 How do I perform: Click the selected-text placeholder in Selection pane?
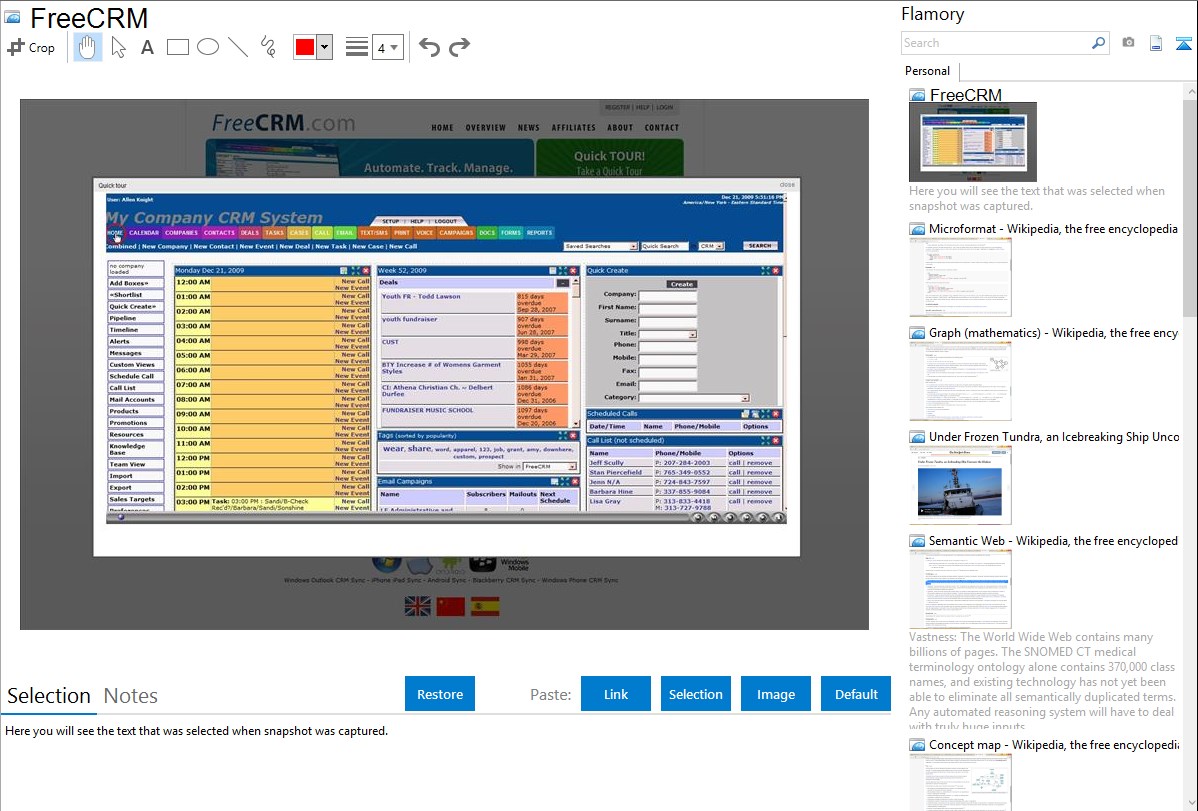point(196,731)
